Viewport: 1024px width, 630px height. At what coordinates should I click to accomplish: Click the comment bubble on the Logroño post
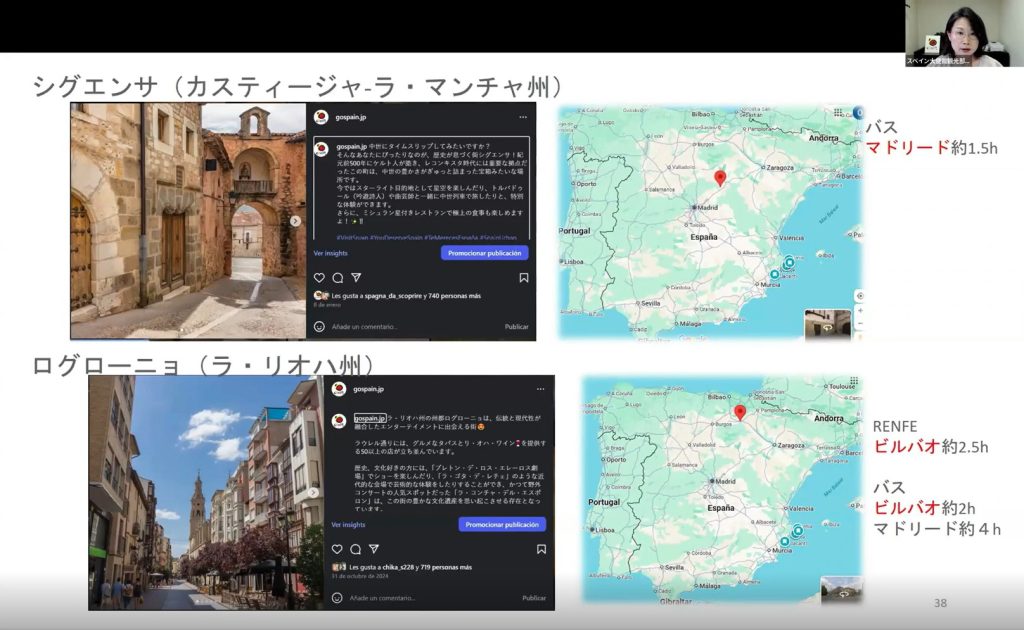pyautogui.click(x=355, y=549)
